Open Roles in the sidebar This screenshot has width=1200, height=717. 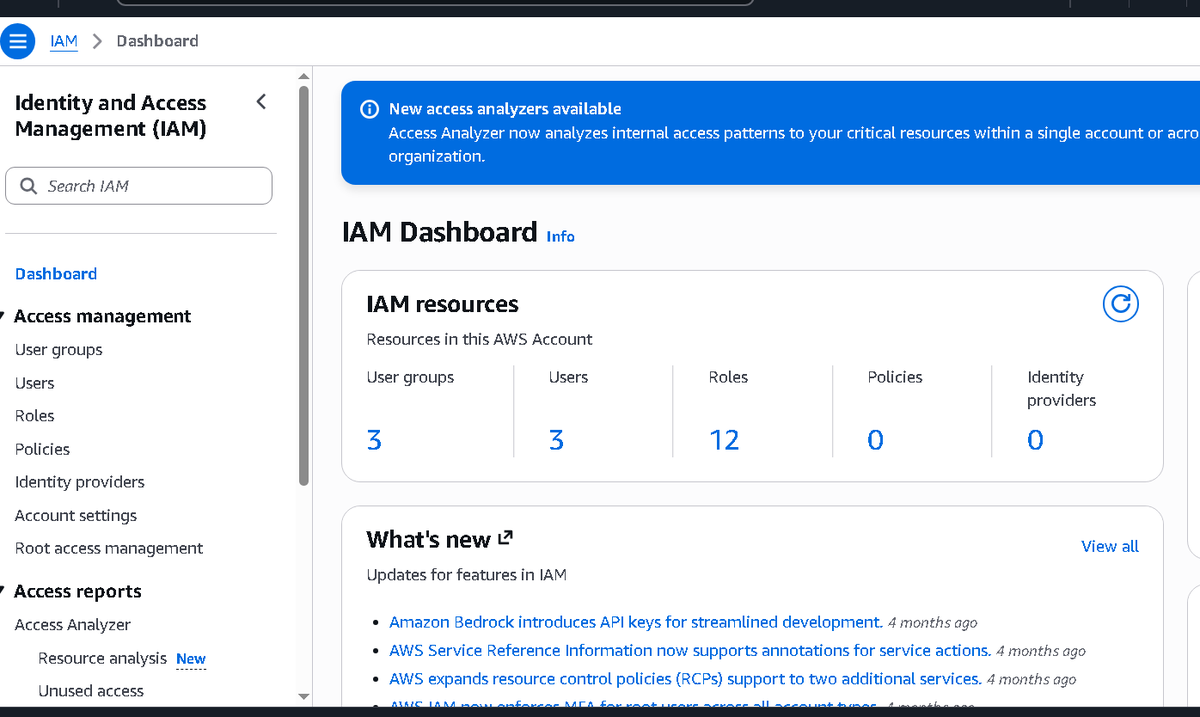click(x=35, y=416)
